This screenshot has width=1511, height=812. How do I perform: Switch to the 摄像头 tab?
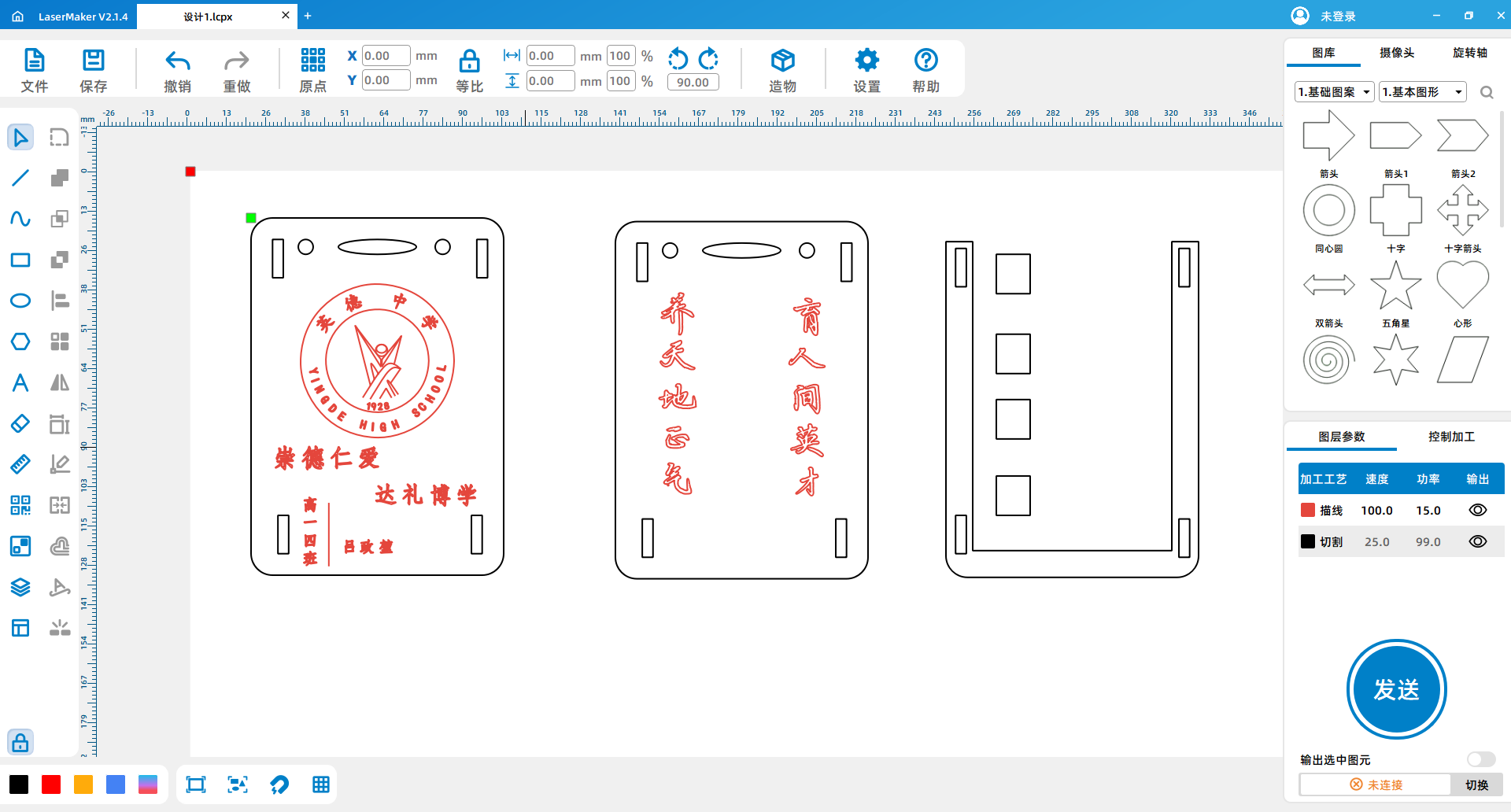[x=1397, y=53]
